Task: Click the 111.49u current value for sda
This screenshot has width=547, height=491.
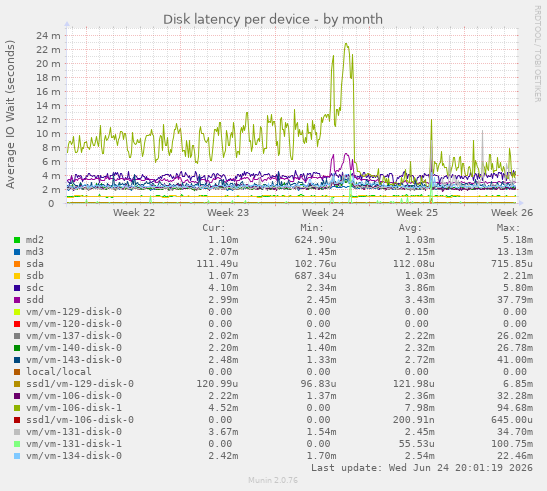Action: (x=217, y=264)
